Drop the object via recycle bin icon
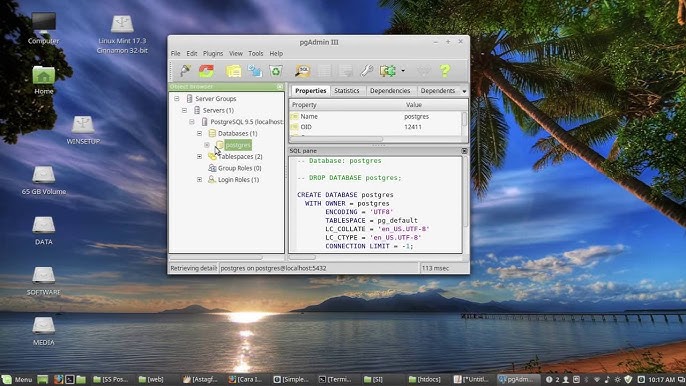Image resolution: width=686 pixels, height=386 pixels. point(276,70)
